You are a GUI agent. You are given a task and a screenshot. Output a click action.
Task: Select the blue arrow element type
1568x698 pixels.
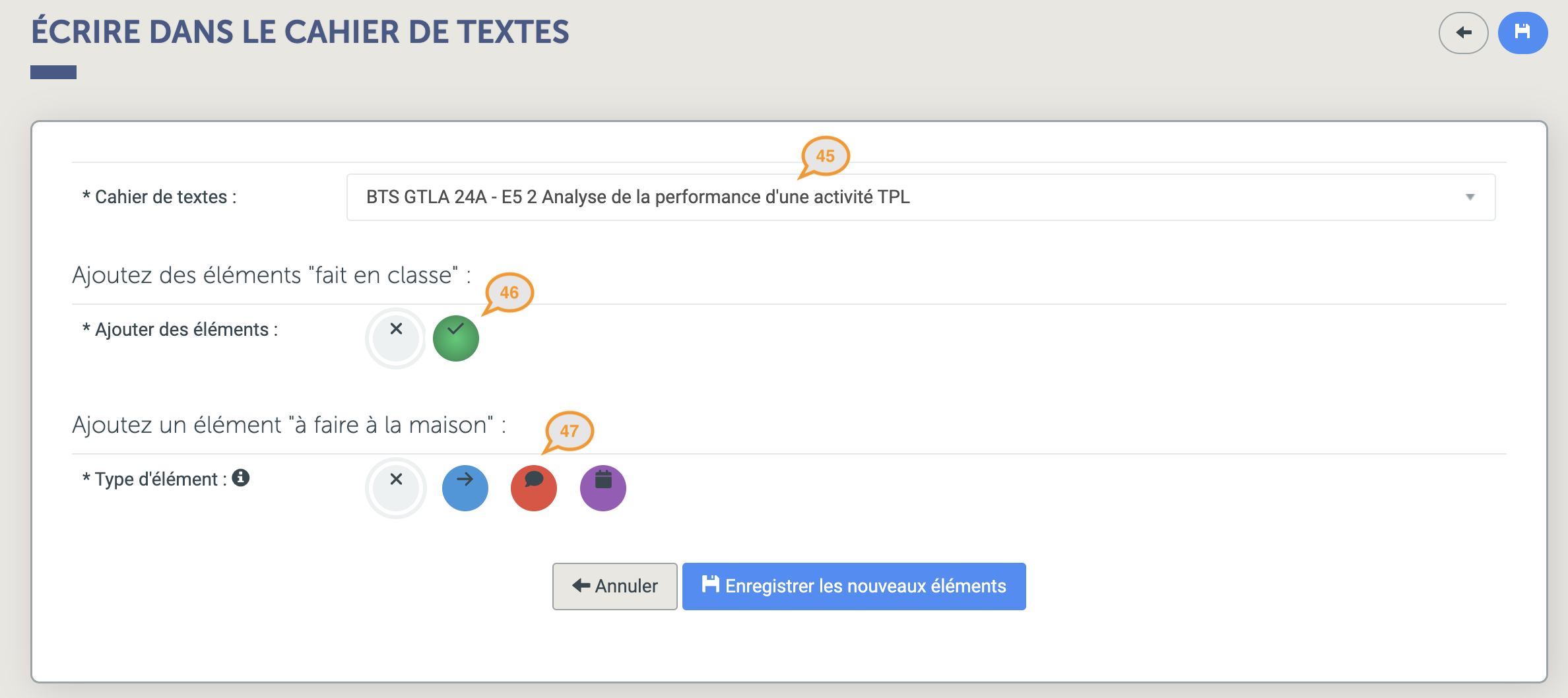click(465, 488)
